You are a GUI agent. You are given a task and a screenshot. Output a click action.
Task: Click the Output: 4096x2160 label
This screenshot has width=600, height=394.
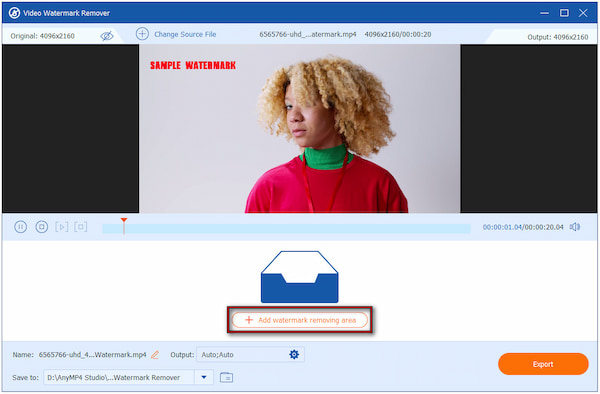[558, 37]
